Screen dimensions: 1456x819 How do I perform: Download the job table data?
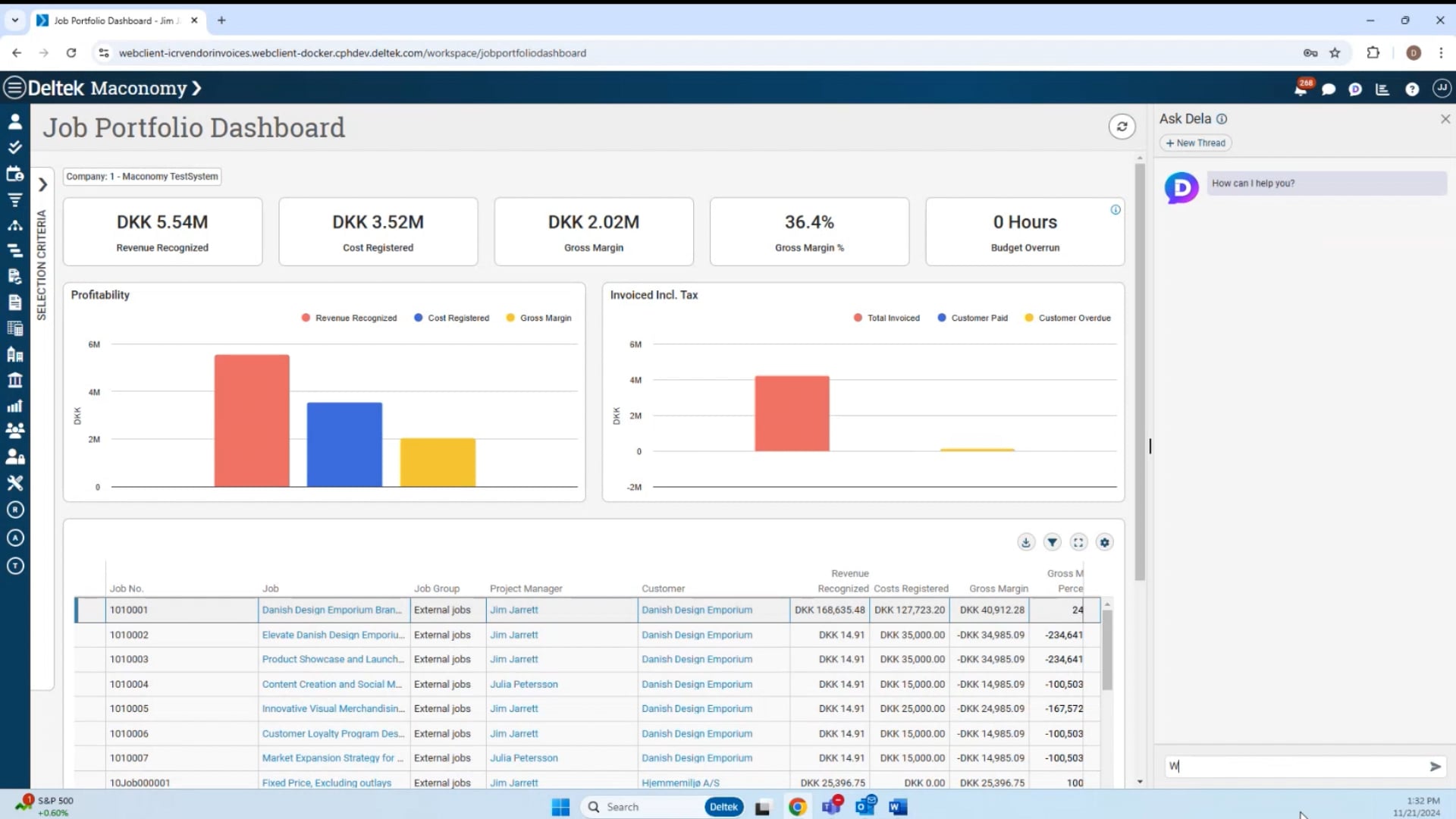pos(1026,542)
